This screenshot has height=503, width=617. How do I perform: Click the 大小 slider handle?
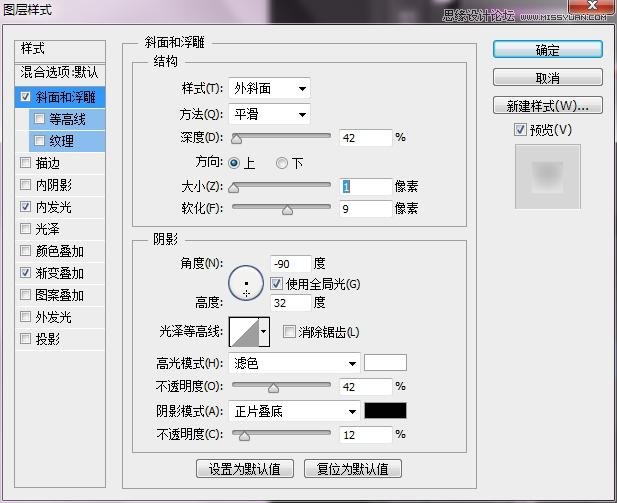[x=234, y=187]
